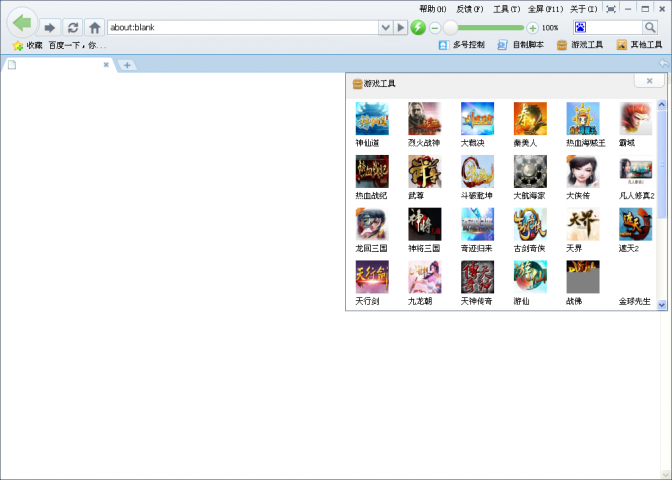Increase zoom with plus button
This screenshot has width=672, height=480.
pyautogui.click(x=532, y=28)
